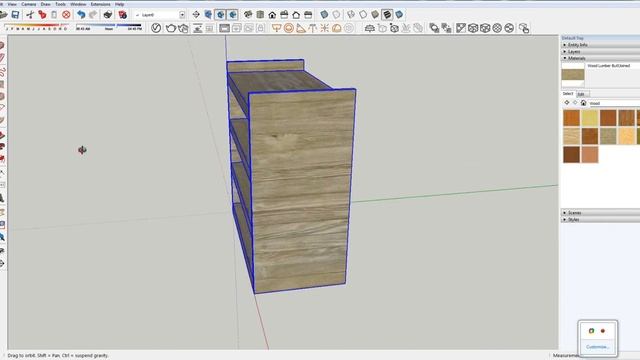640x360 pixels.
Task: Switch to Materials Select tab
Action: [568, 94]
